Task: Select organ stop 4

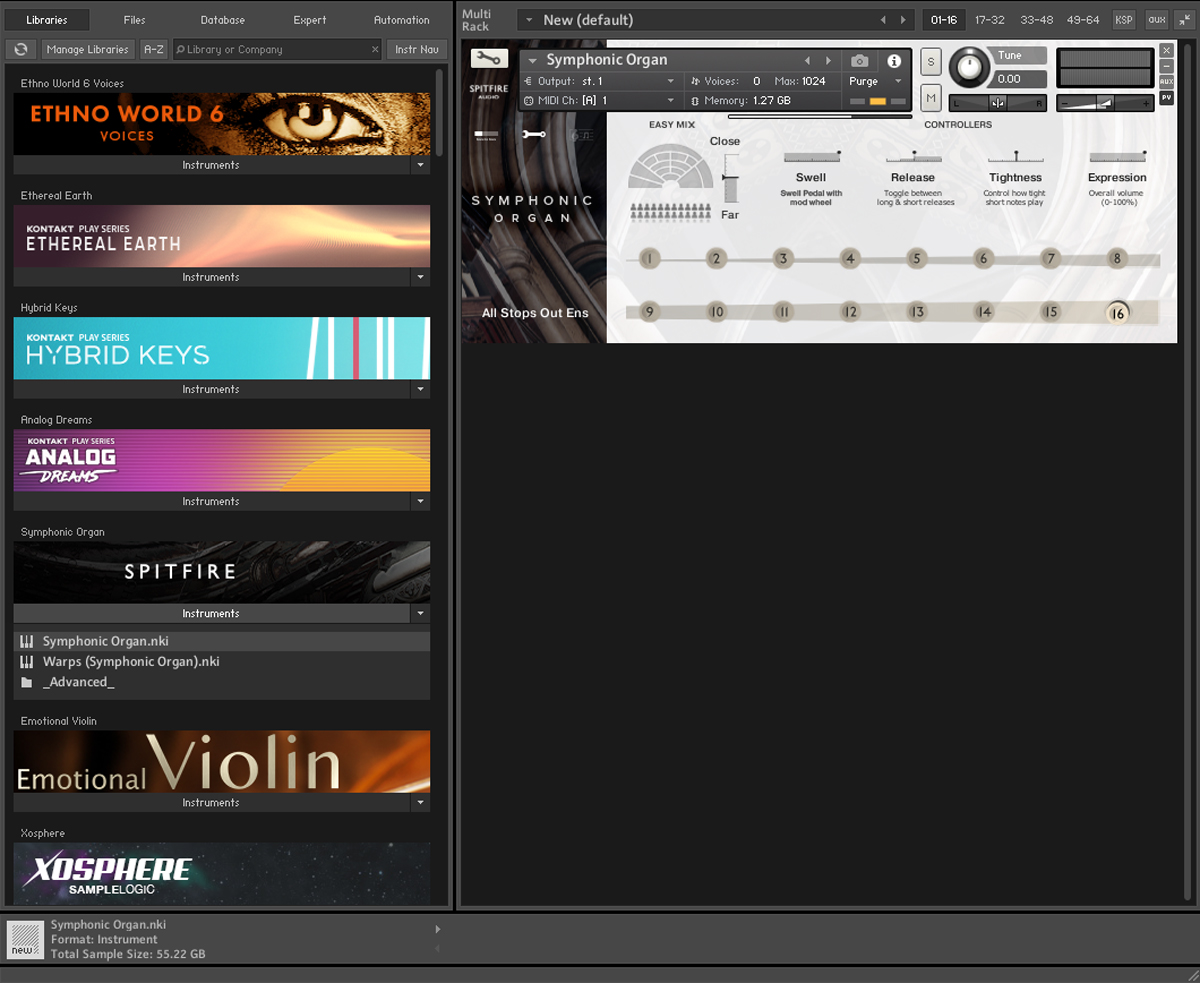Action: pos(850,259)
